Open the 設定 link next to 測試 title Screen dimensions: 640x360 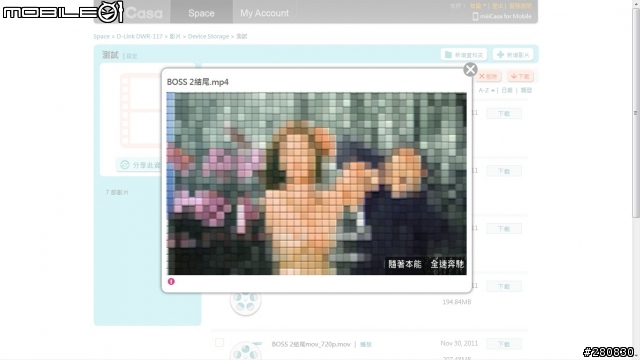[131, 56]
